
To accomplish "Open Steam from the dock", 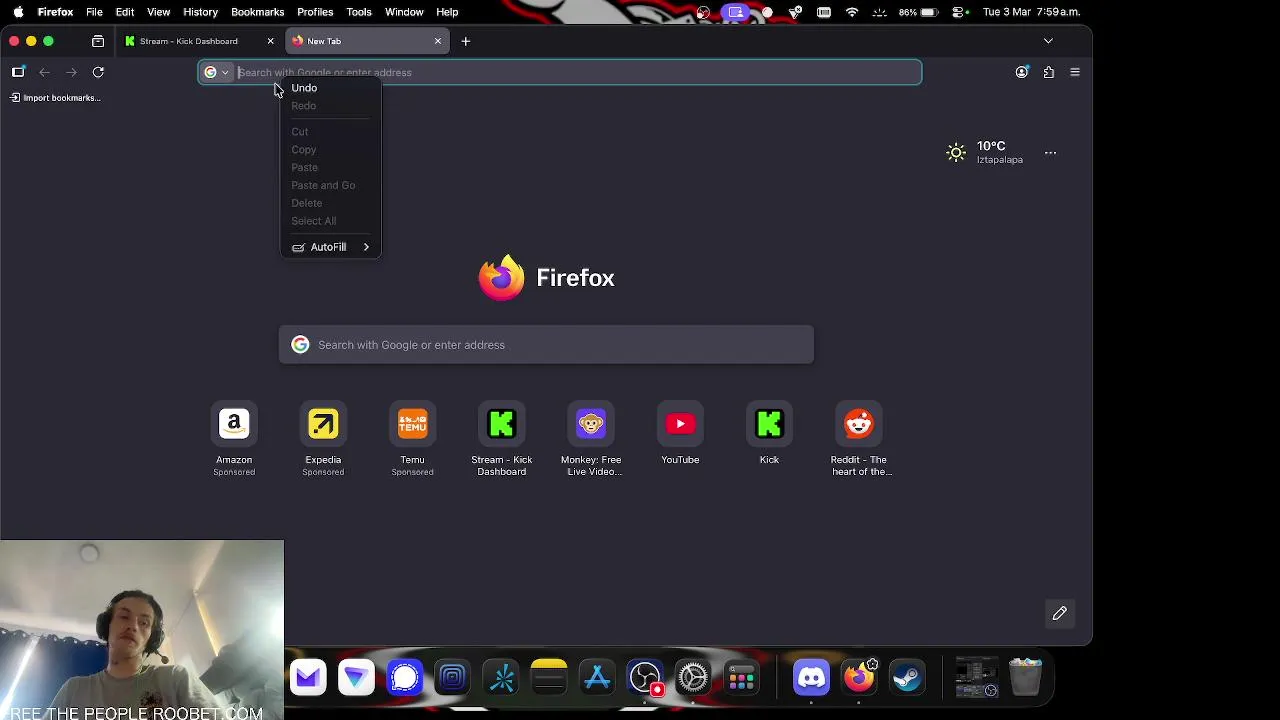I will (x=907, y=677).
